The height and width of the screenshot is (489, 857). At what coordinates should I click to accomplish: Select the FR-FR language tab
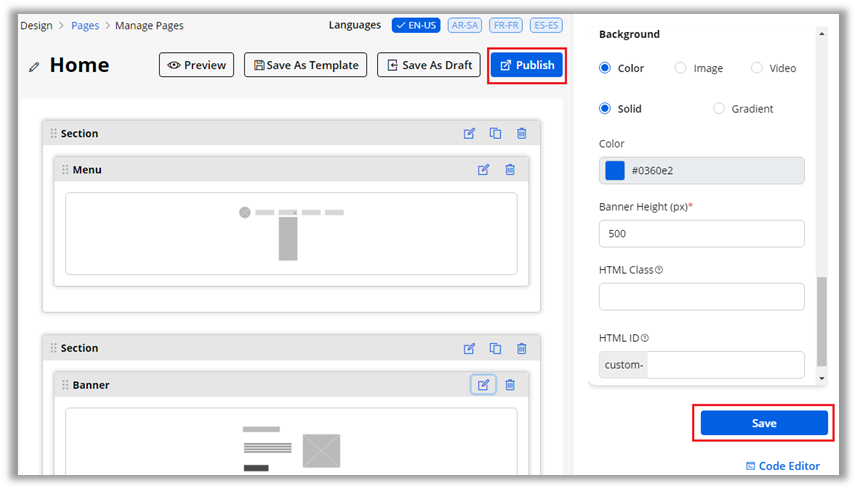coord(506,26)
